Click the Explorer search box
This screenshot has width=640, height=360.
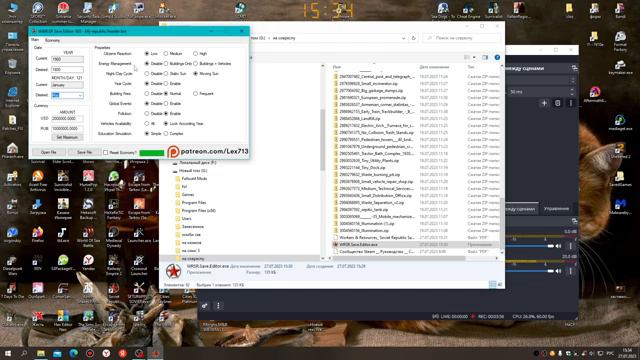coord(461,38)
